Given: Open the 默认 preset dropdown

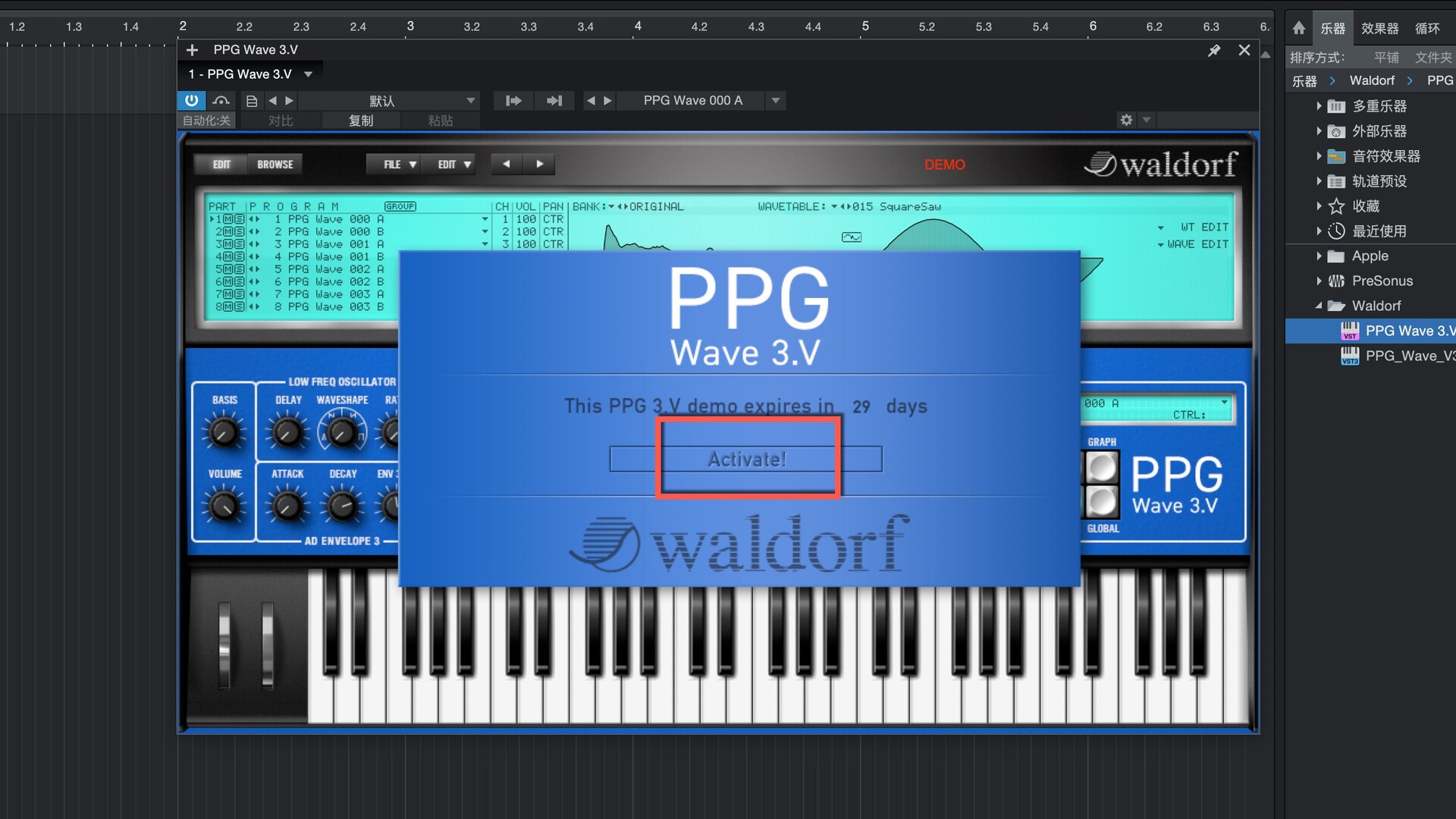Looking at the screenshot, I should 471,100.
